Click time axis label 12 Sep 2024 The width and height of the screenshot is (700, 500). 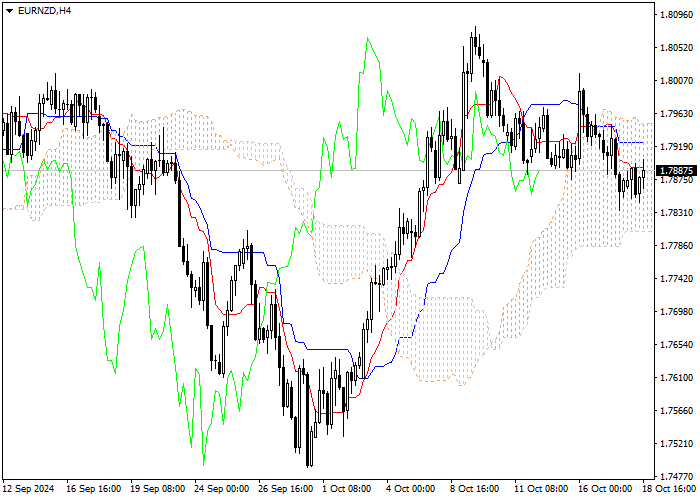pyautogui.click(x=29, y=489)
